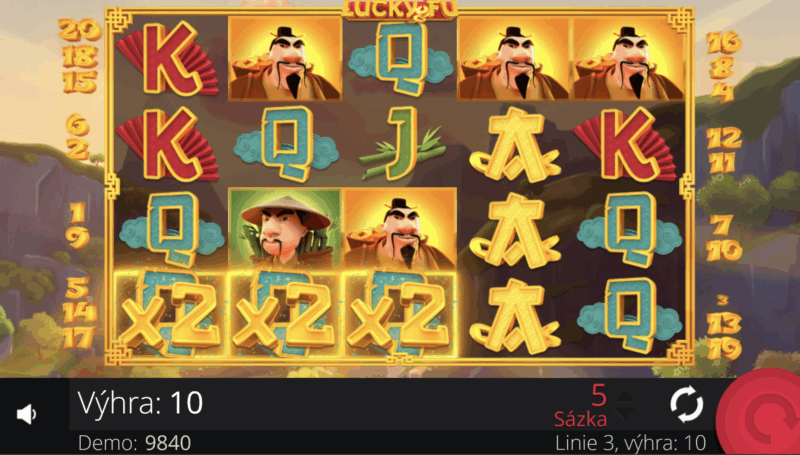Click the top-center Q cloud symbol
The width and height of the screenshot is (800, 455).
tap(401, 59)
